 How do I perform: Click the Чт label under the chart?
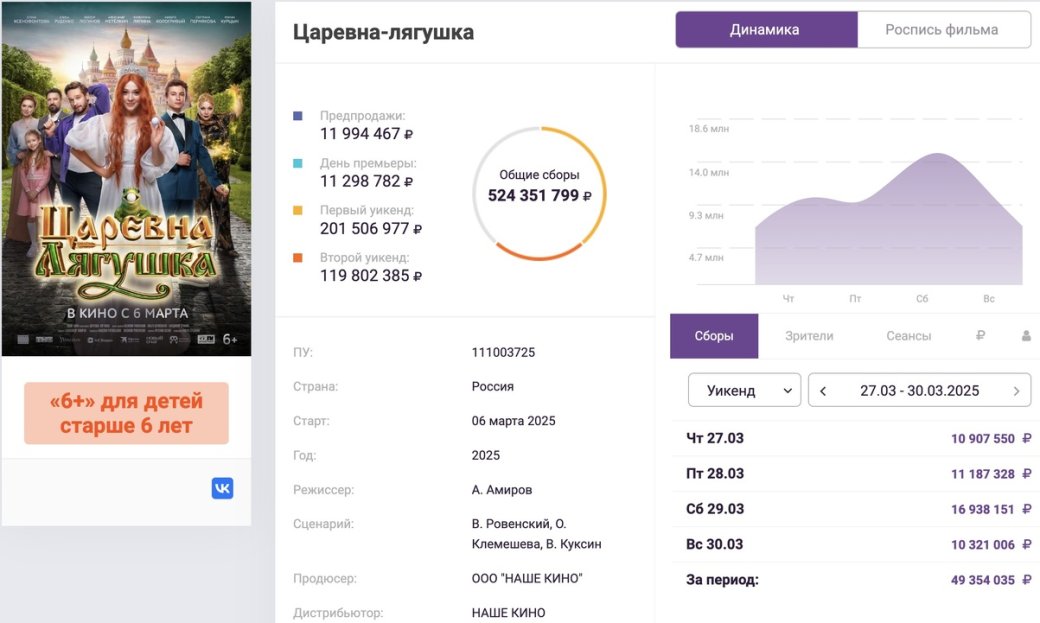(x=788, y=299)
